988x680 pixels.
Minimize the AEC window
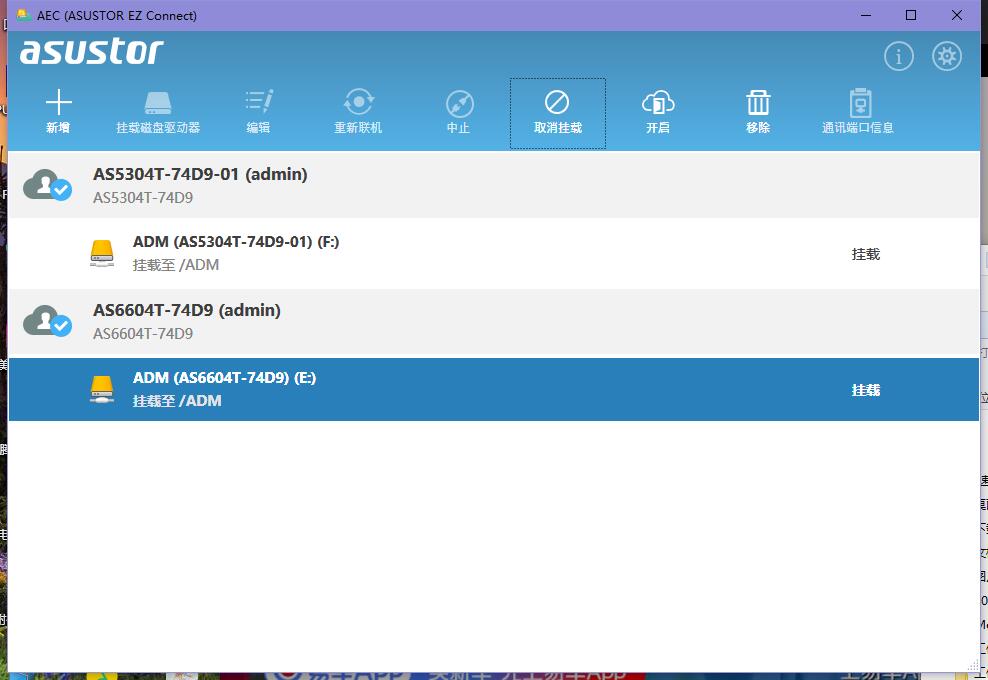[x=866, y=15]
